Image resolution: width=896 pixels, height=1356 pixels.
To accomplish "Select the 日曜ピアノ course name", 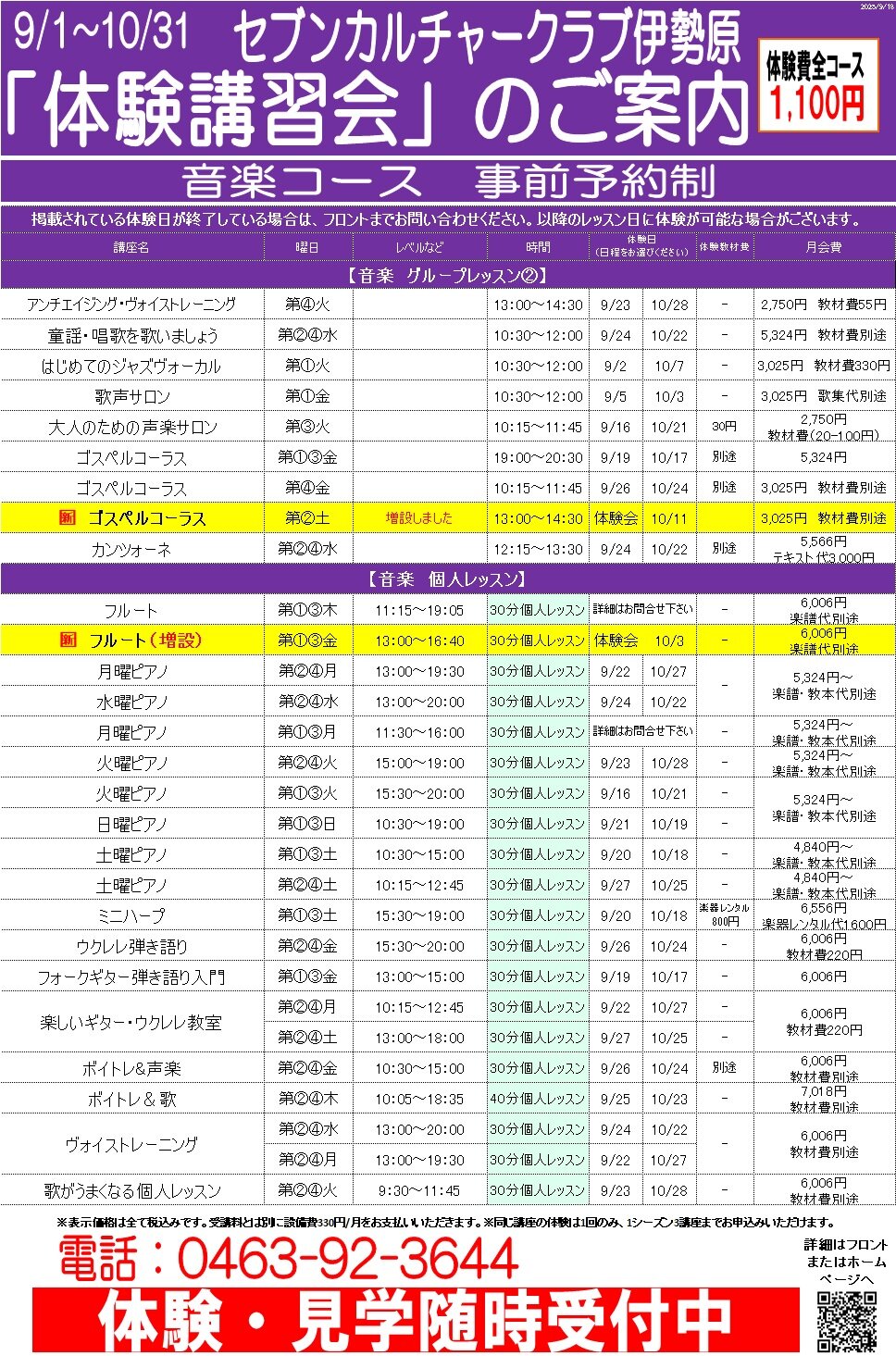I will click(131, 824).
